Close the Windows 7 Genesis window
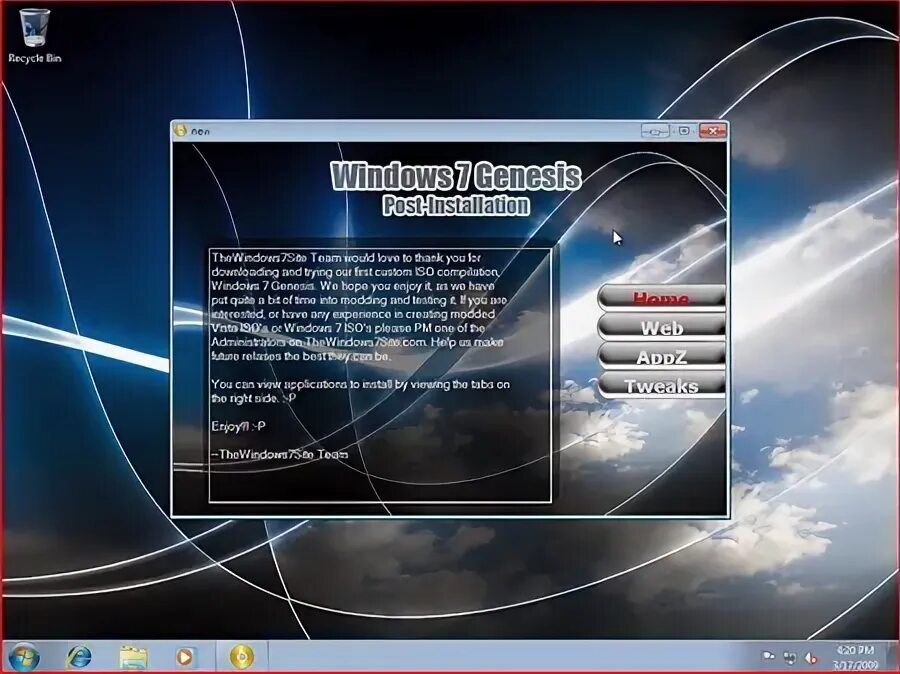900x674 pixels. (712, 131)
